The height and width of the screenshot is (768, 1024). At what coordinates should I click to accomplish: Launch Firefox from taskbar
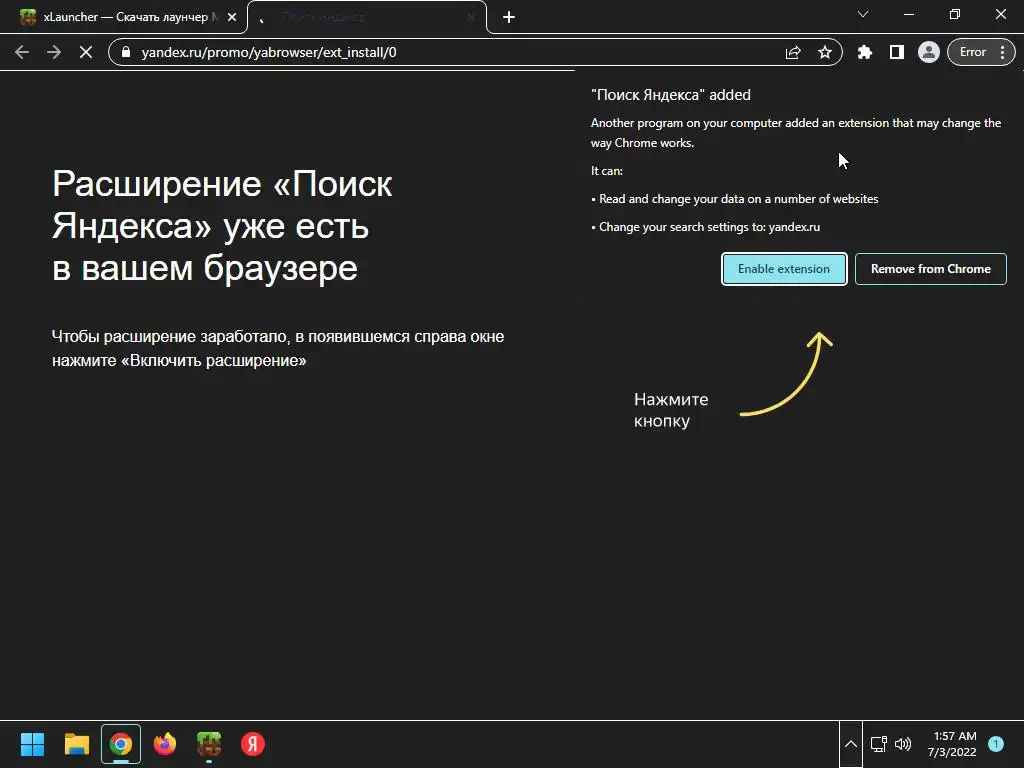[165, 744]
